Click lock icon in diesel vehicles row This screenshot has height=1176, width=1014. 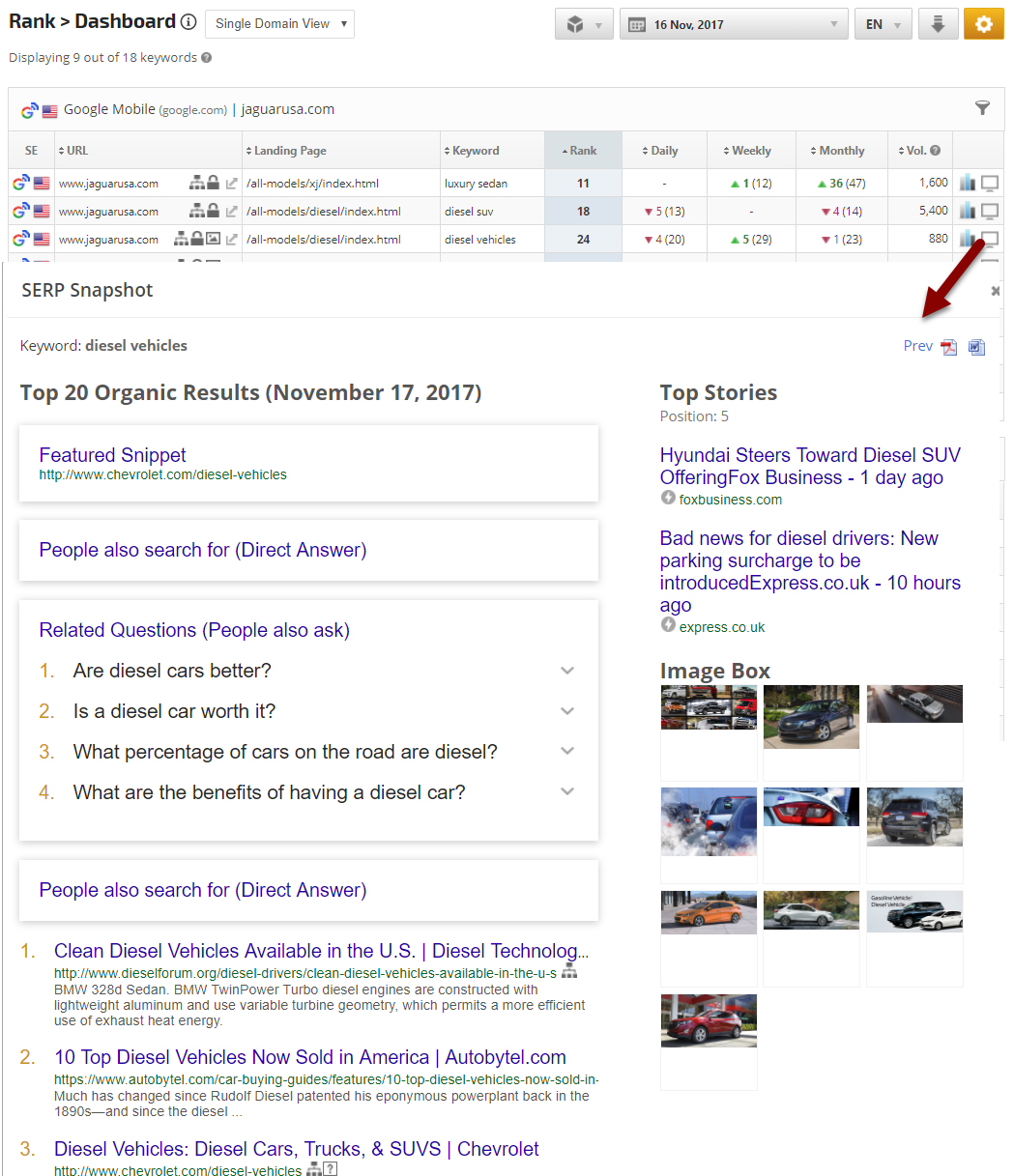click(x=196, y=239)
